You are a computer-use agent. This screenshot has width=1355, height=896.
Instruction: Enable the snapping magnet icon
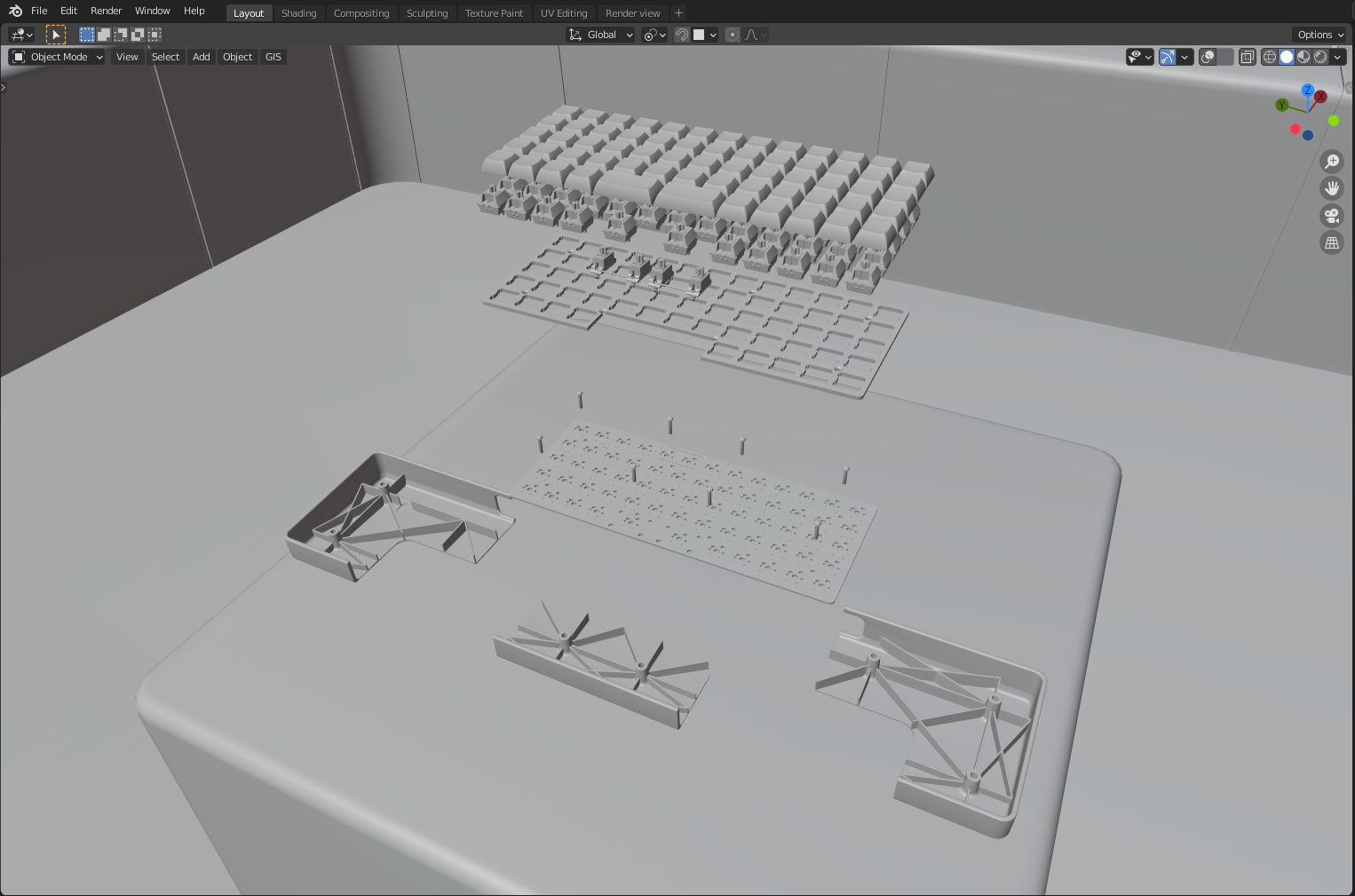pos(681,35)
